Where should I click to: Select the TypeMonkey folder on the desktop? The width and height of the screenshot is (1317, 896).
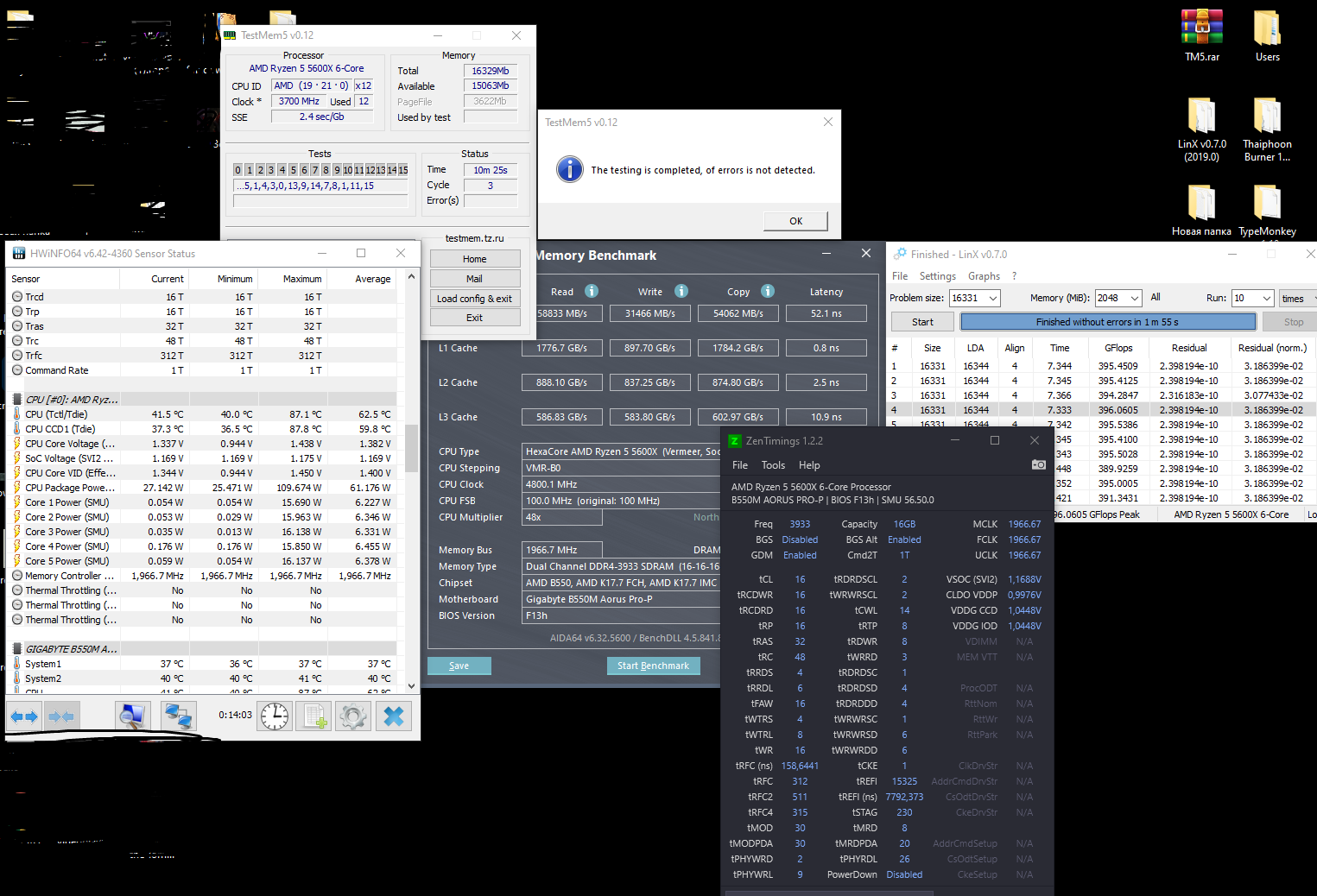[1267, 210]
